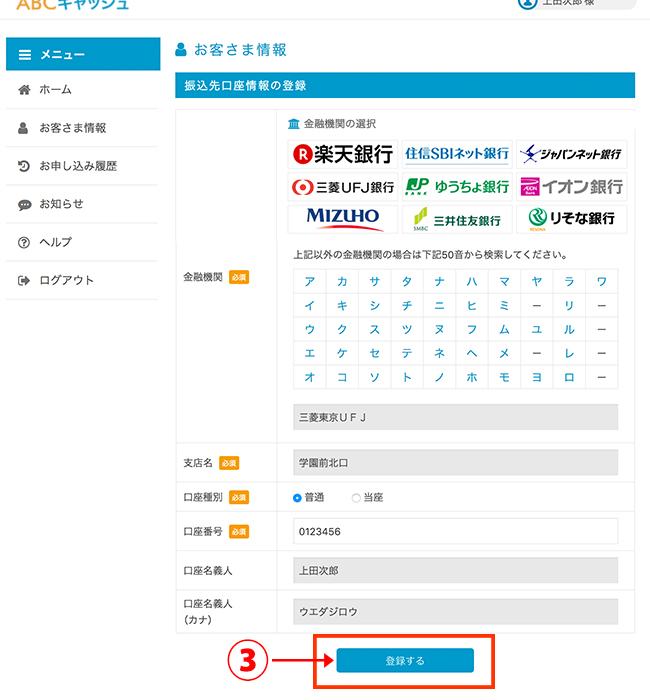Click the 登録する button
The image size is (650, 700).
pyautogui.click(x=405, y=661)
